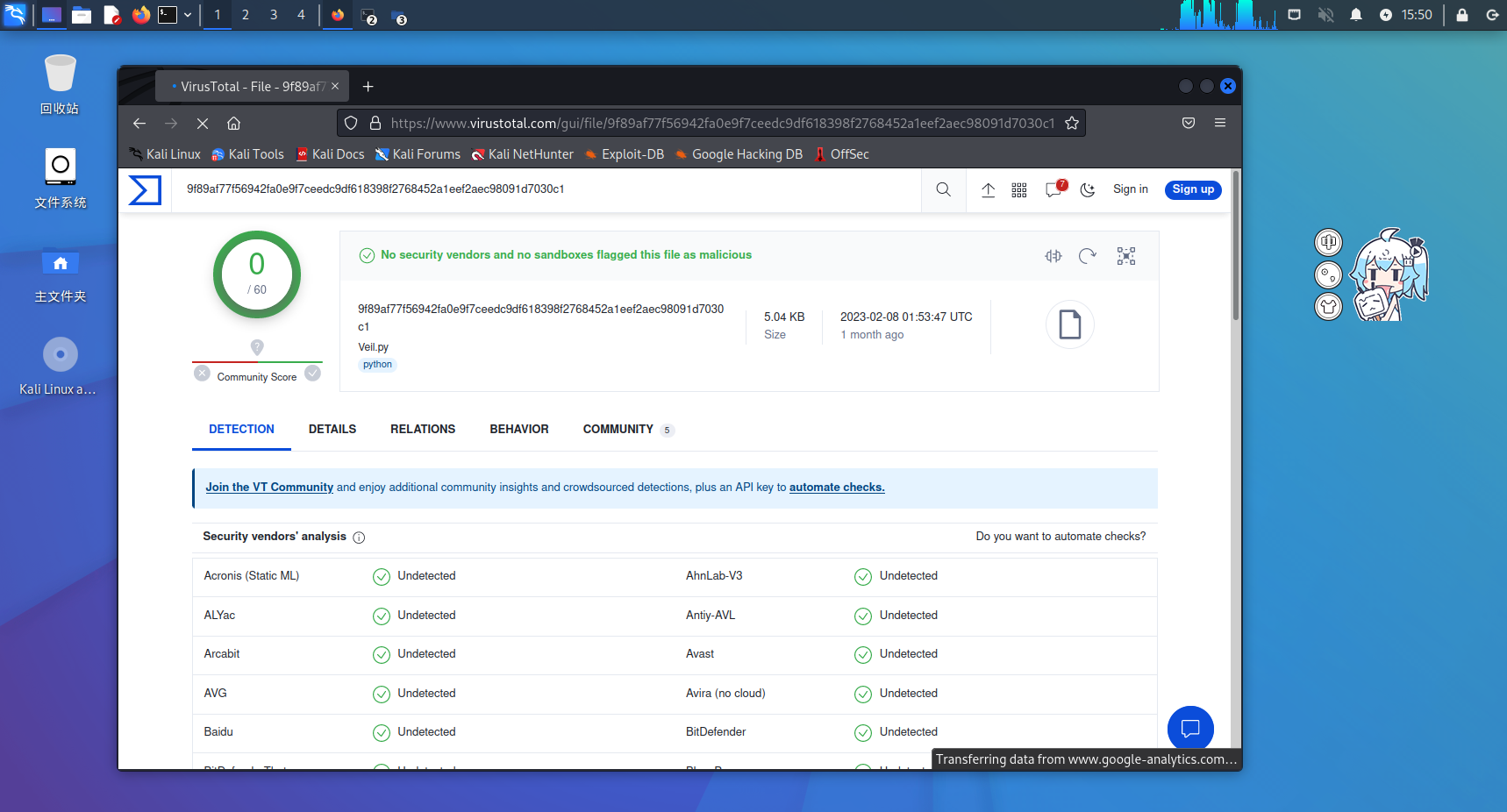Switch to workspace 3

274,15
